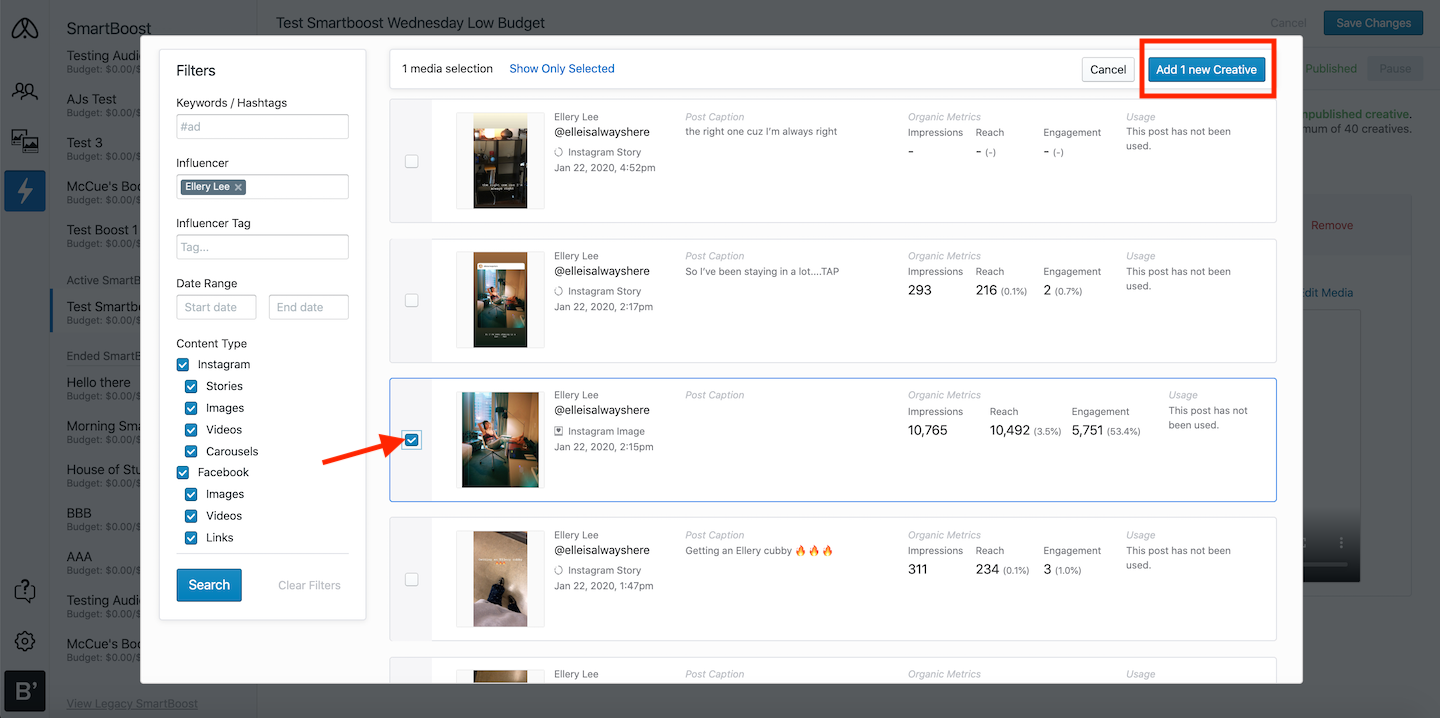This screenshot has width=1440, height=718.
Task: Click the Influencer Tag input field
Action: [262, 247]
